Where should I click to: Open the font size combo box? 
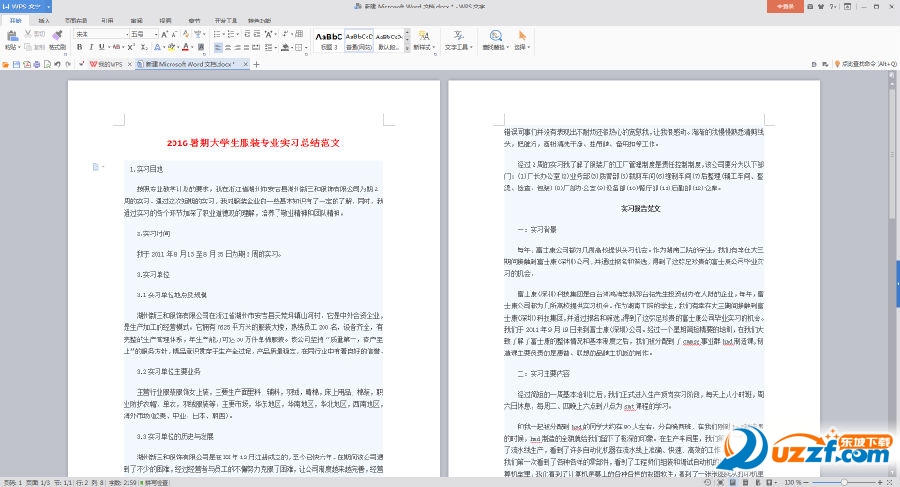143,34
